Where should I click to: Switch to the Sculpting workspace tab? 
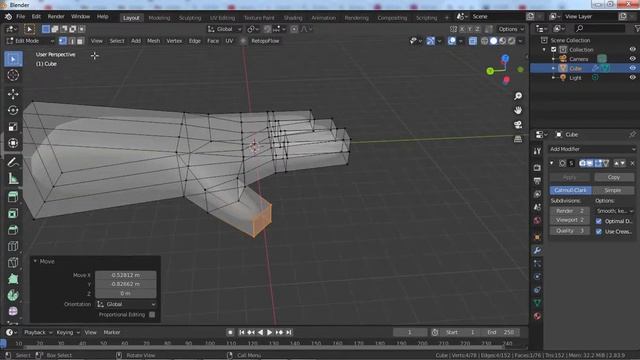tap(190, 18)
